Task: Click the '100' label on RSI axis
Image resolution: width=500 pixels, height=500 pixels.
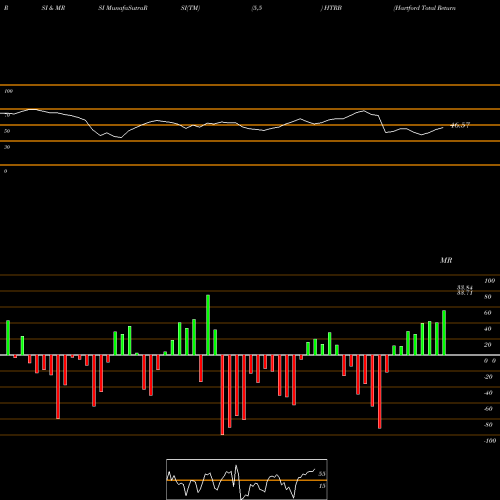Action: coord(9,91)
